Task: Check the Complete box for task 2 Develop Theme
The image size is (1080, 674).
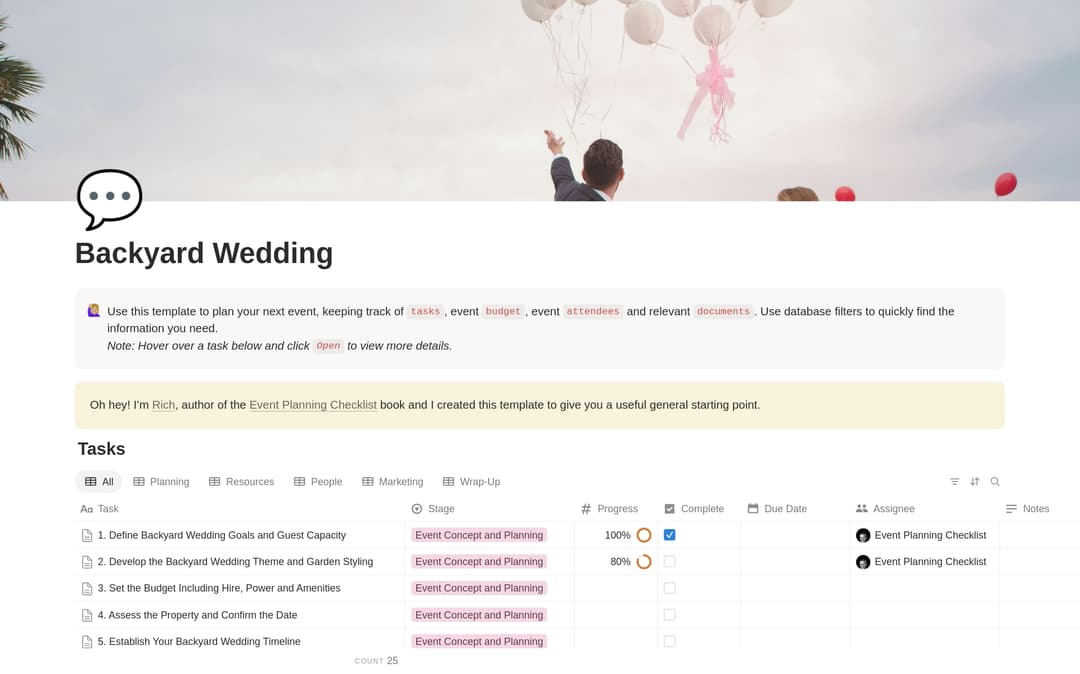Action: 669,562
